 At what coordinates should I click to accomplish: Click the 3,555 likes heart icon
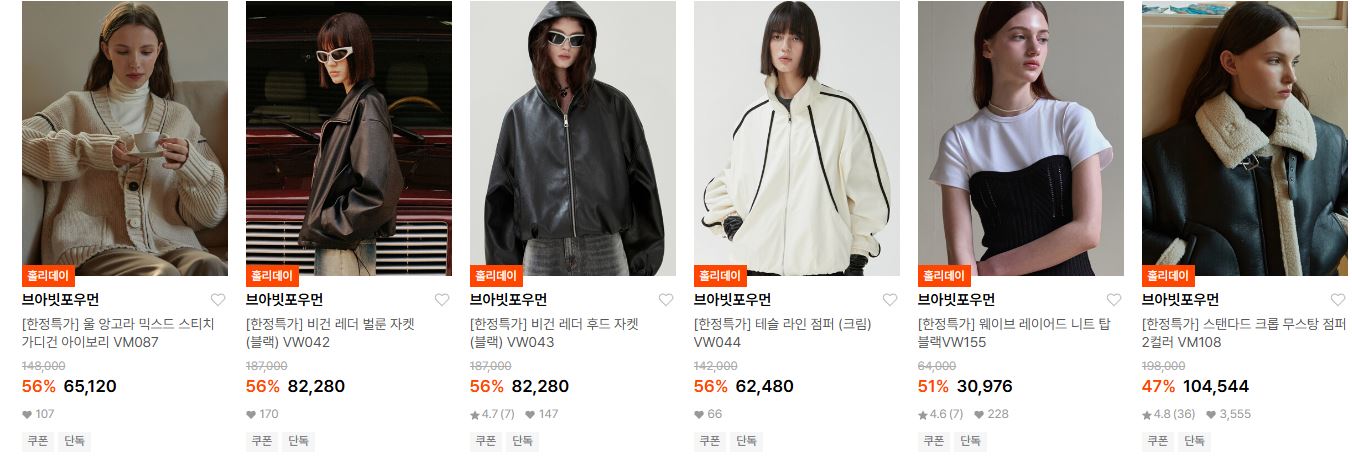[1211, 414]
